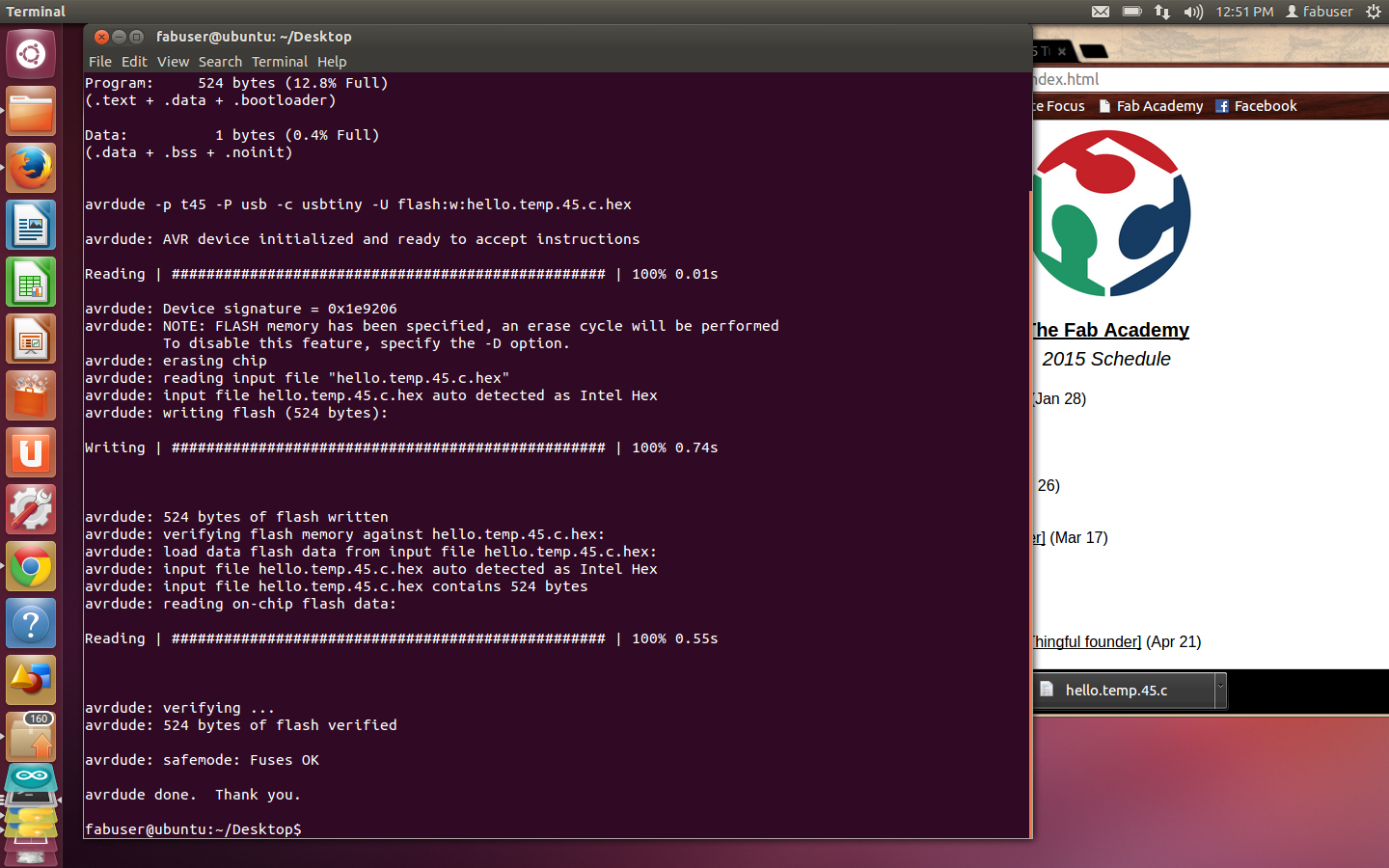Click the page icon beside the Fab Academy bookmark

1105,106
